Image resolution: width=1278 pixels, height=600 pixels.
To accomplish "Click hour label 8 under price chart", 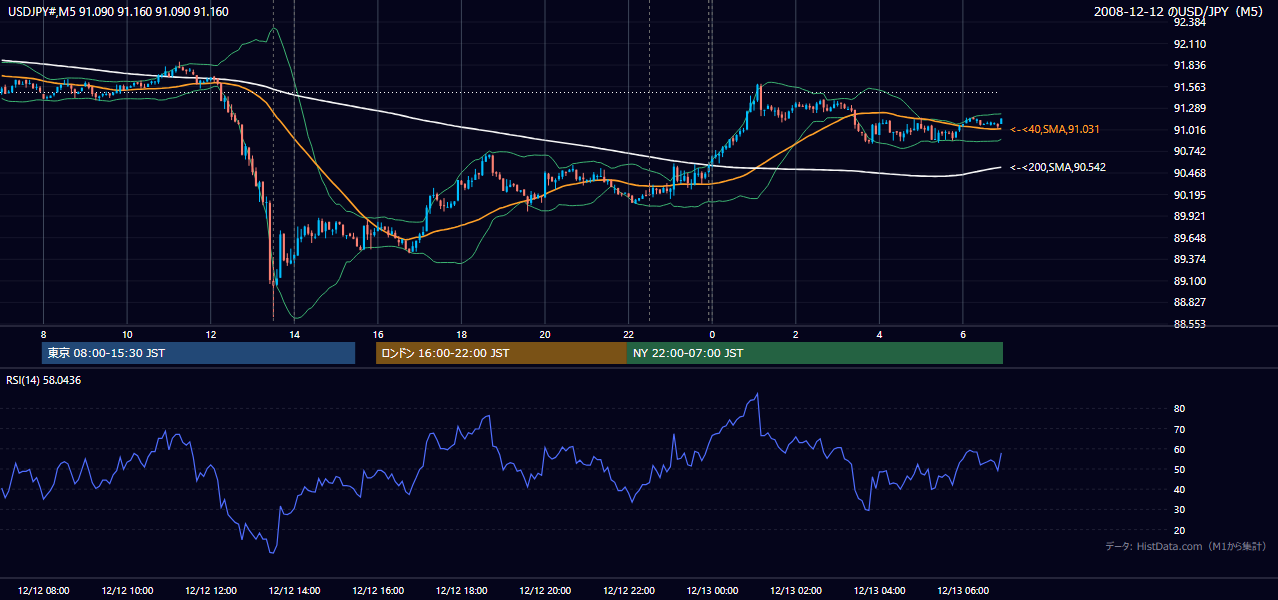I will 43,333.
